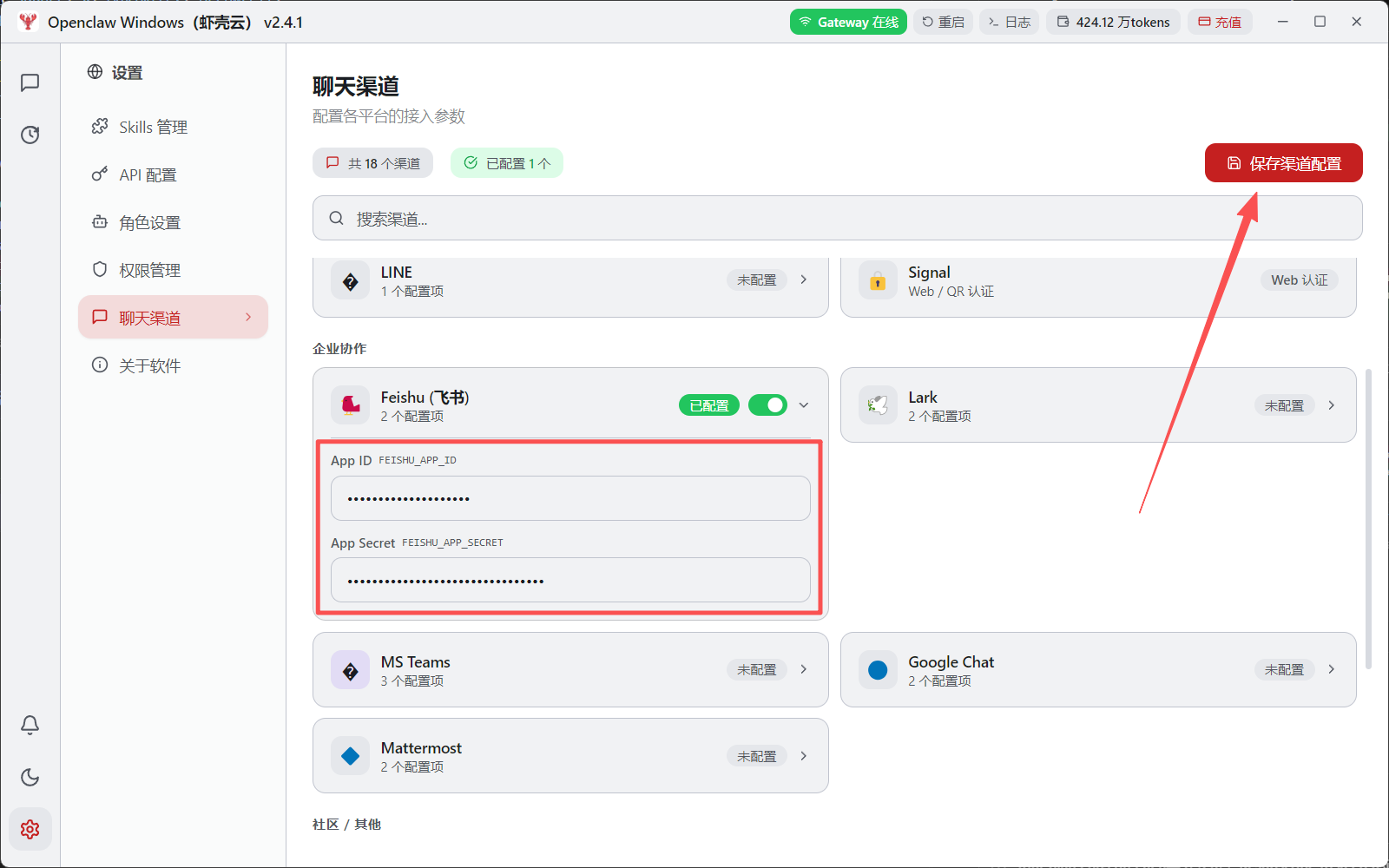
Task: Open the history clock icon in left rail
Action: [30, 135]
